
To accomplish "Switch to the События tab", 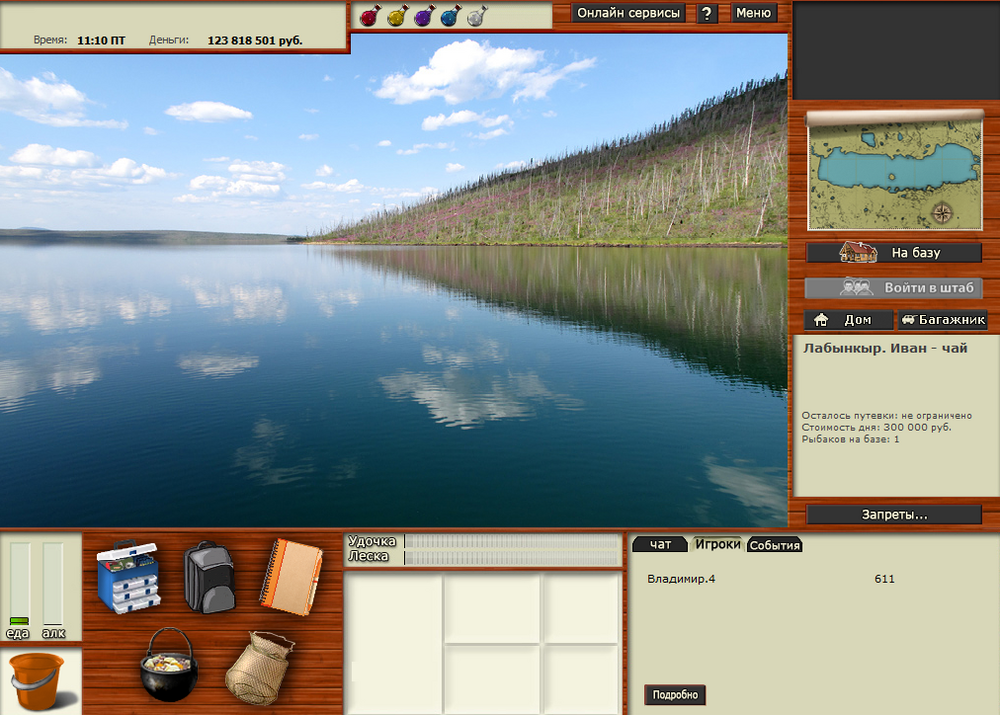I will tap(775, 545).
